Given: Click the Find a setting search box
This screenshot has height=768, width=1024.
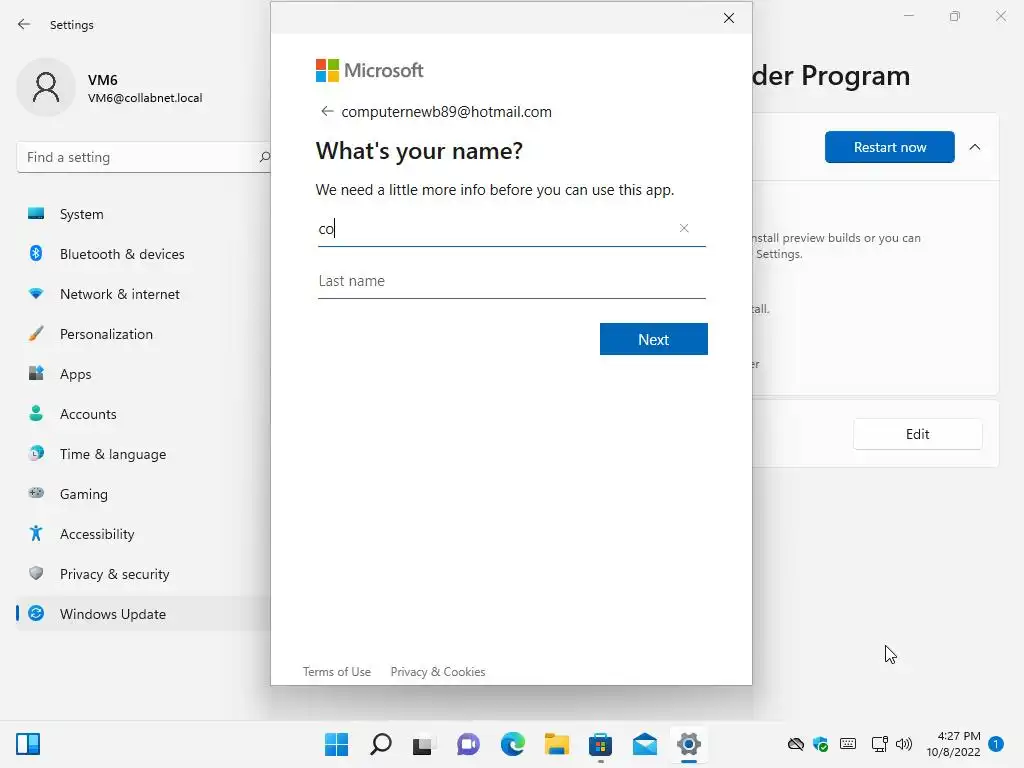Looking at the screenshot, I should click(x=144, y=157).
